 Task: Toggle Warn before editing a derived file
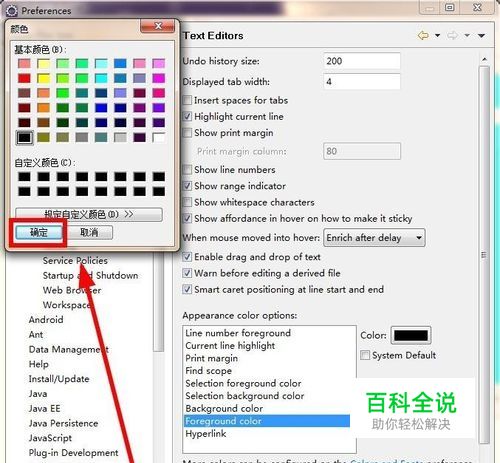pos(187,273)
